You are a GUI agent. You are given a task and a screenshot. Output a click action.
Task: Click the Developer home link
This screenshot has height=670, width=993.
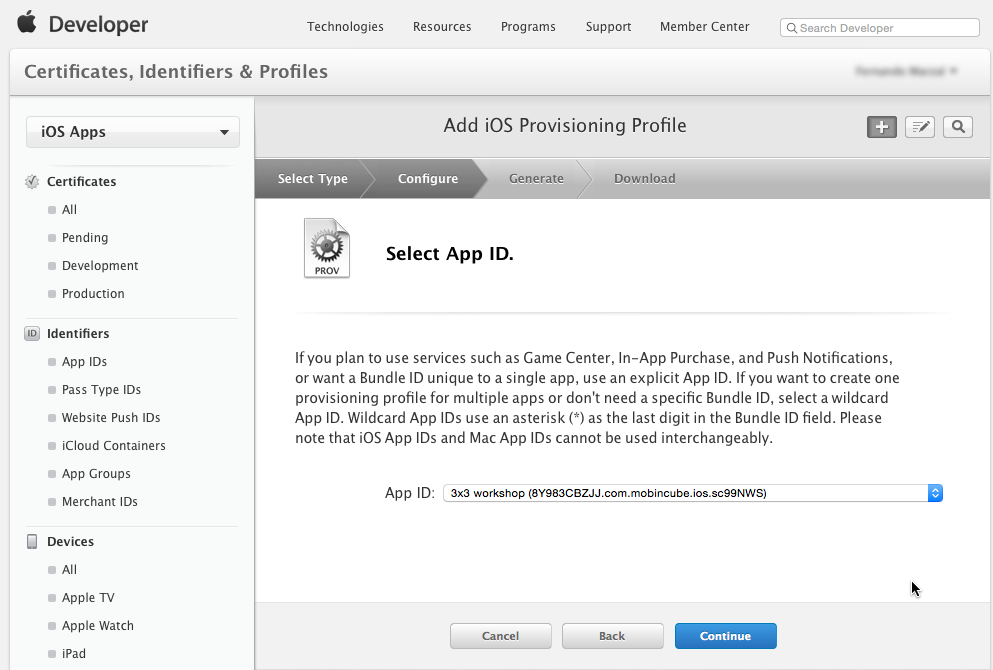click(x=98, y=24)
